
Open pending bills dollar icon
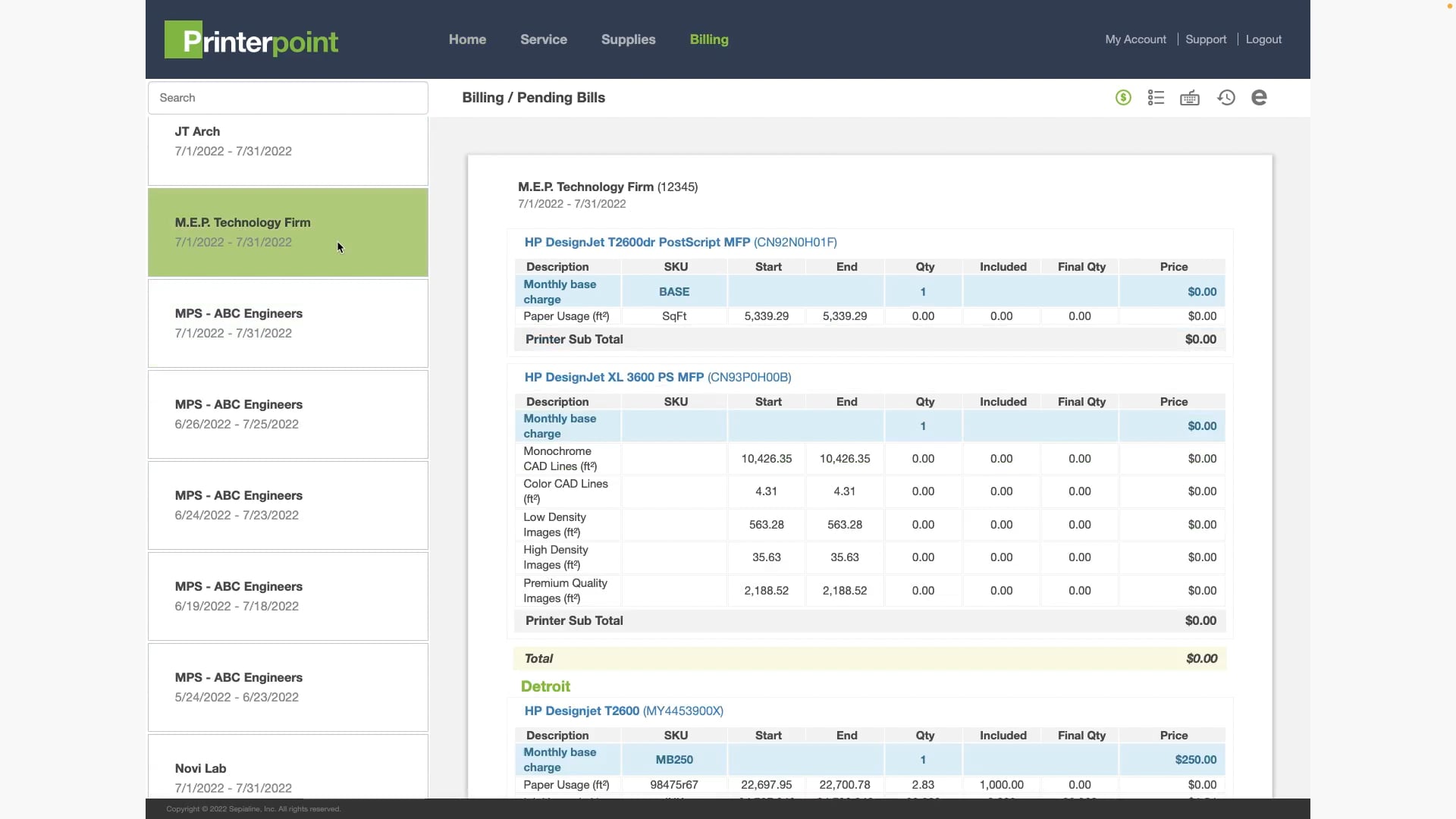(1123, 98)
